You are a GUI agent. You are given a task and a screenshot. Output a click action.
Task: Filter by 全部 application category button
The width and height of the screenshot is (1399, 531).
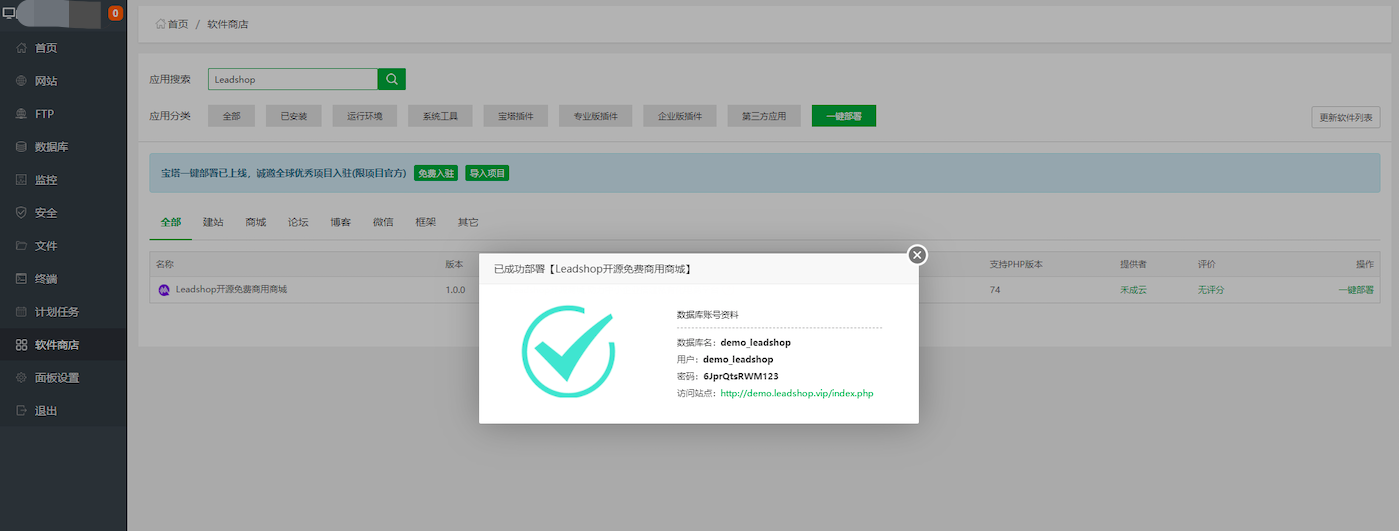231,116
